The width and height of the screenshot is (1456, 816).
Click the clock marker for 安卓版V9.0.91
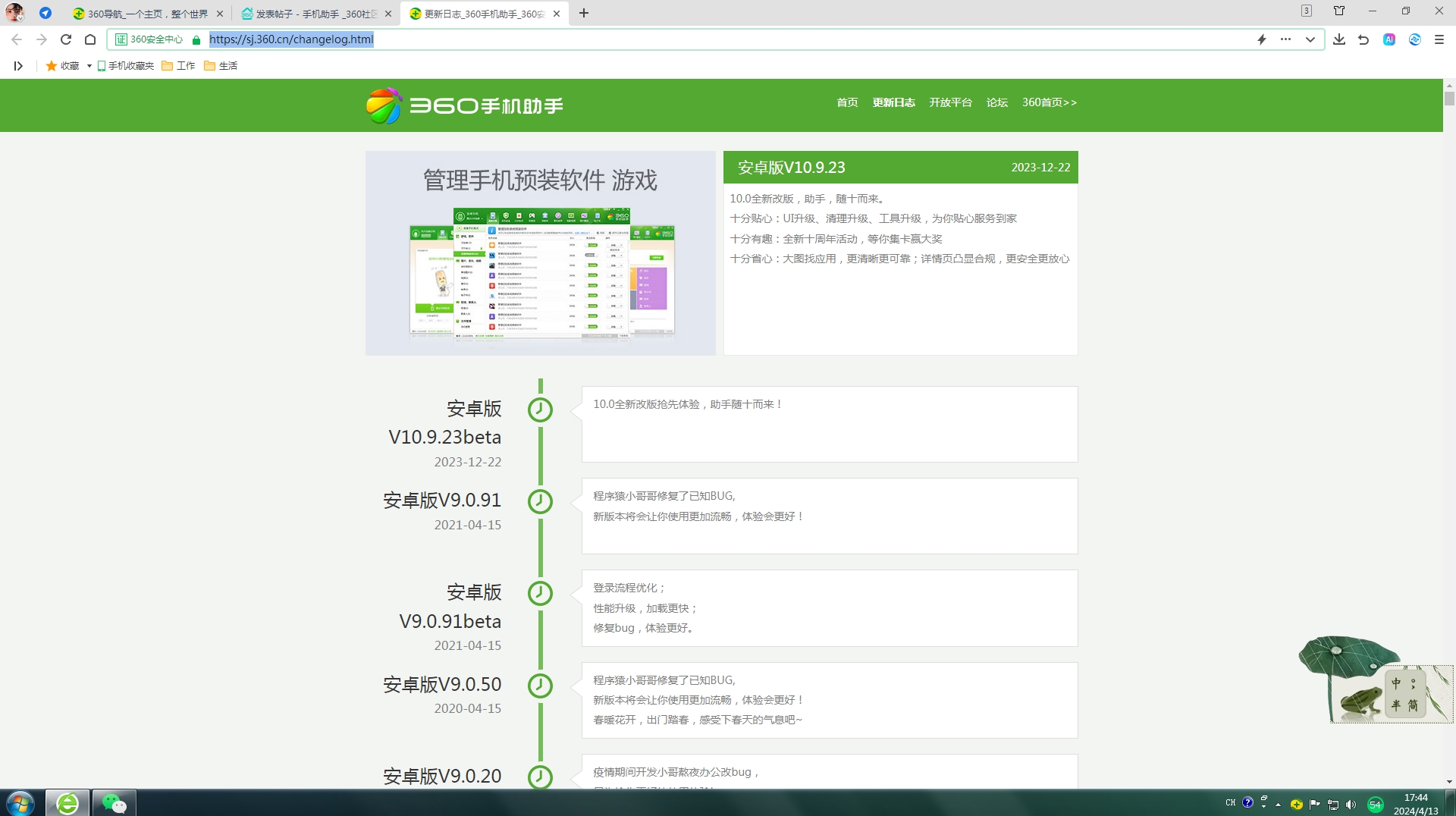540,501
